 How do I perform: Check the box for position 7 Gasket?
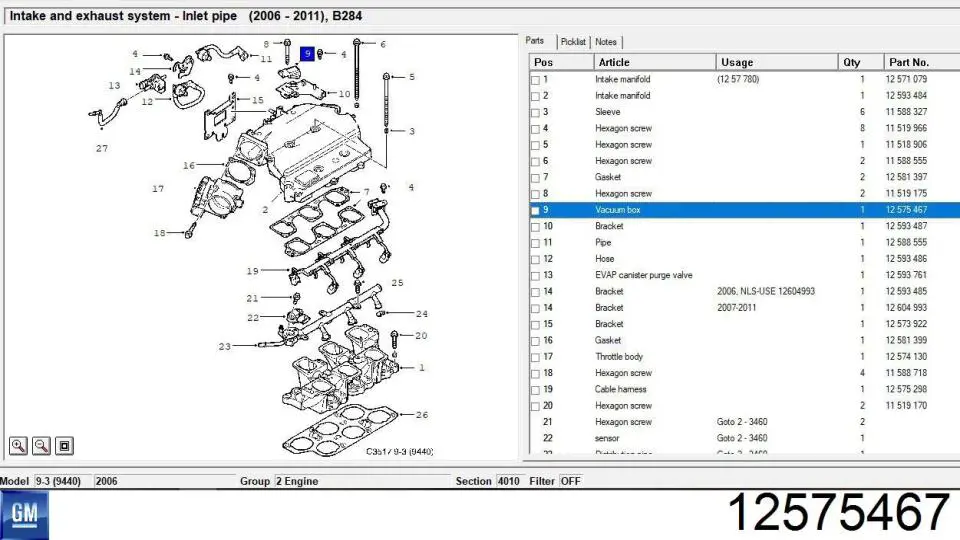click(536, 178)
